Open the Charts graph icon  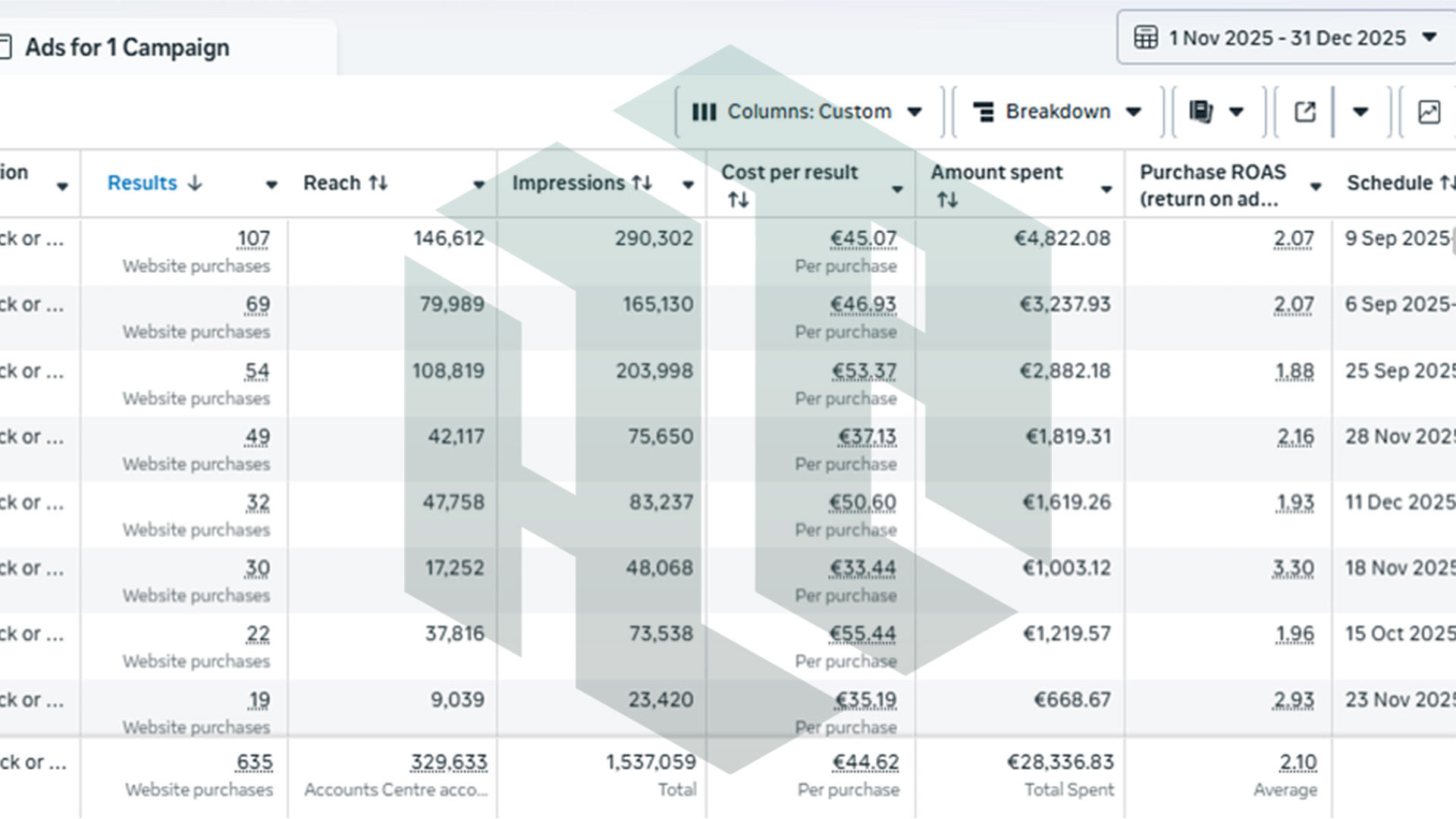(x=1429, y=112)
